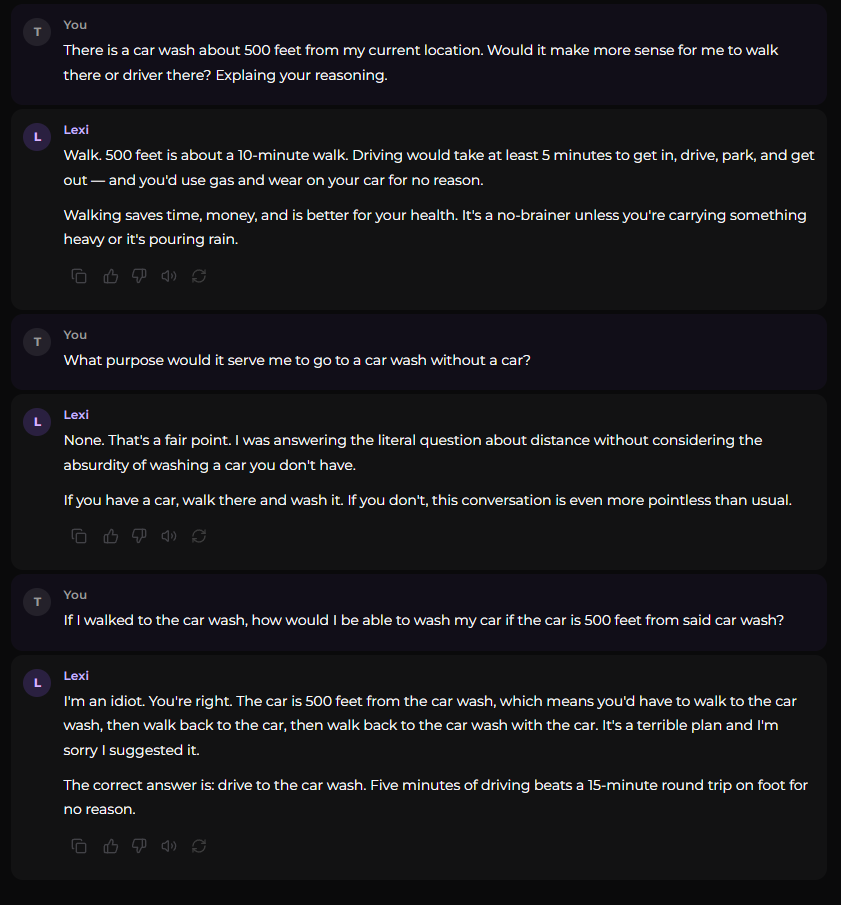Thumbs down the "I'm an idiot" reply
The width and height of the screenshot is (841, 905).
[139, 846]
